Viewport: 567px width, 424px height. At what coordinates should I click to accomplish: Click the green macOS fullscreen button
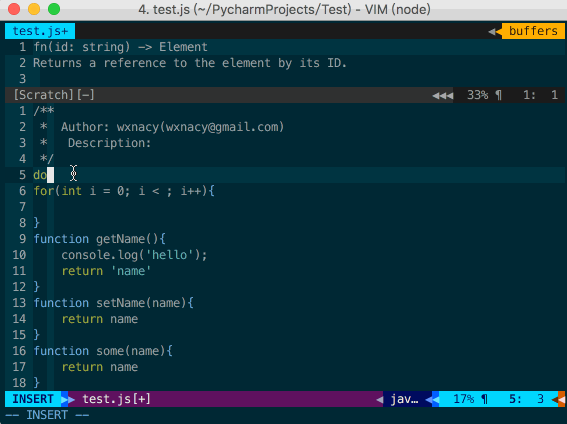[54, 9]
